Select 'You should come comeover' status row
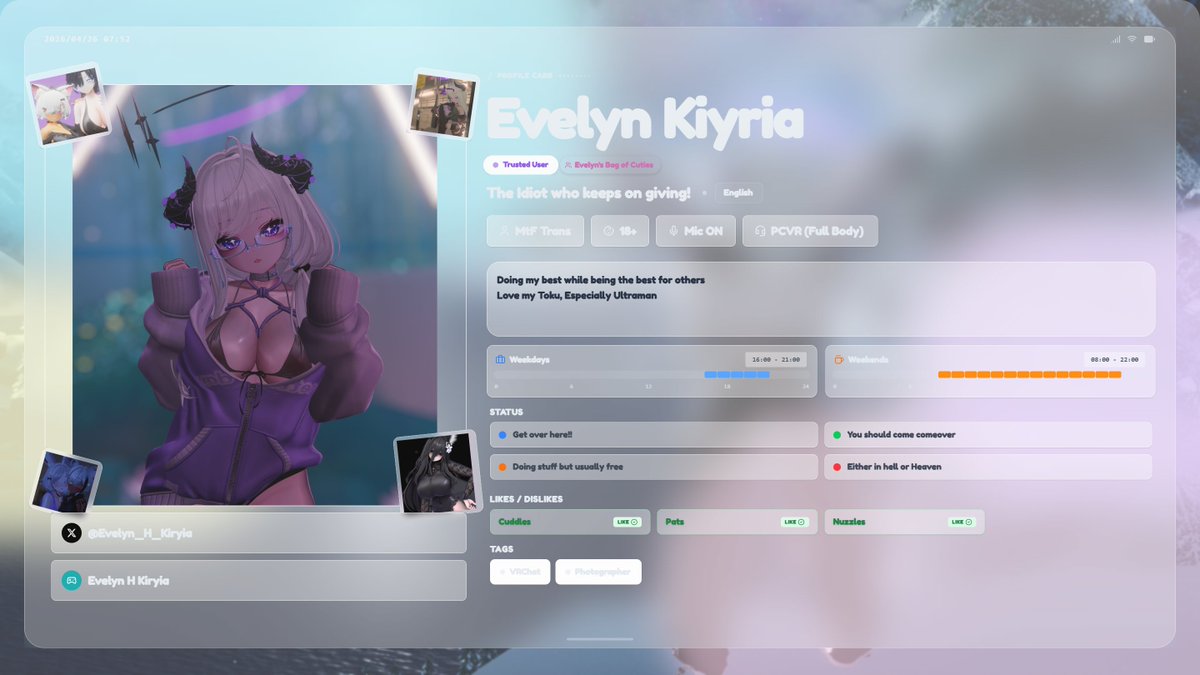The height and width of the screenshot is (675, 1200). (x=988, y=435)
